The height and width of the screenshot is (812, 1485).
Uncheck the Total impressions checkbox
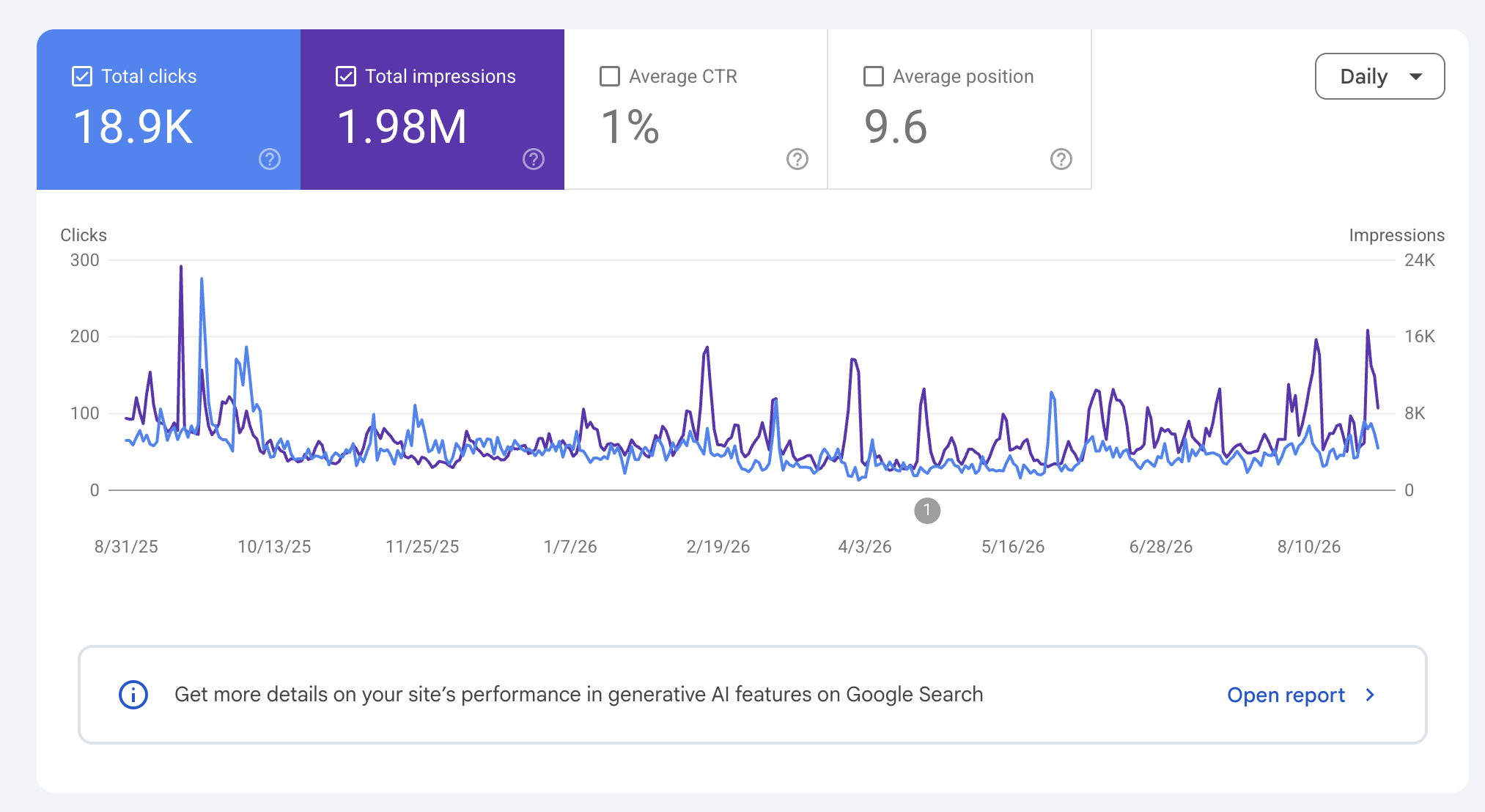click(x=346, y=76)
